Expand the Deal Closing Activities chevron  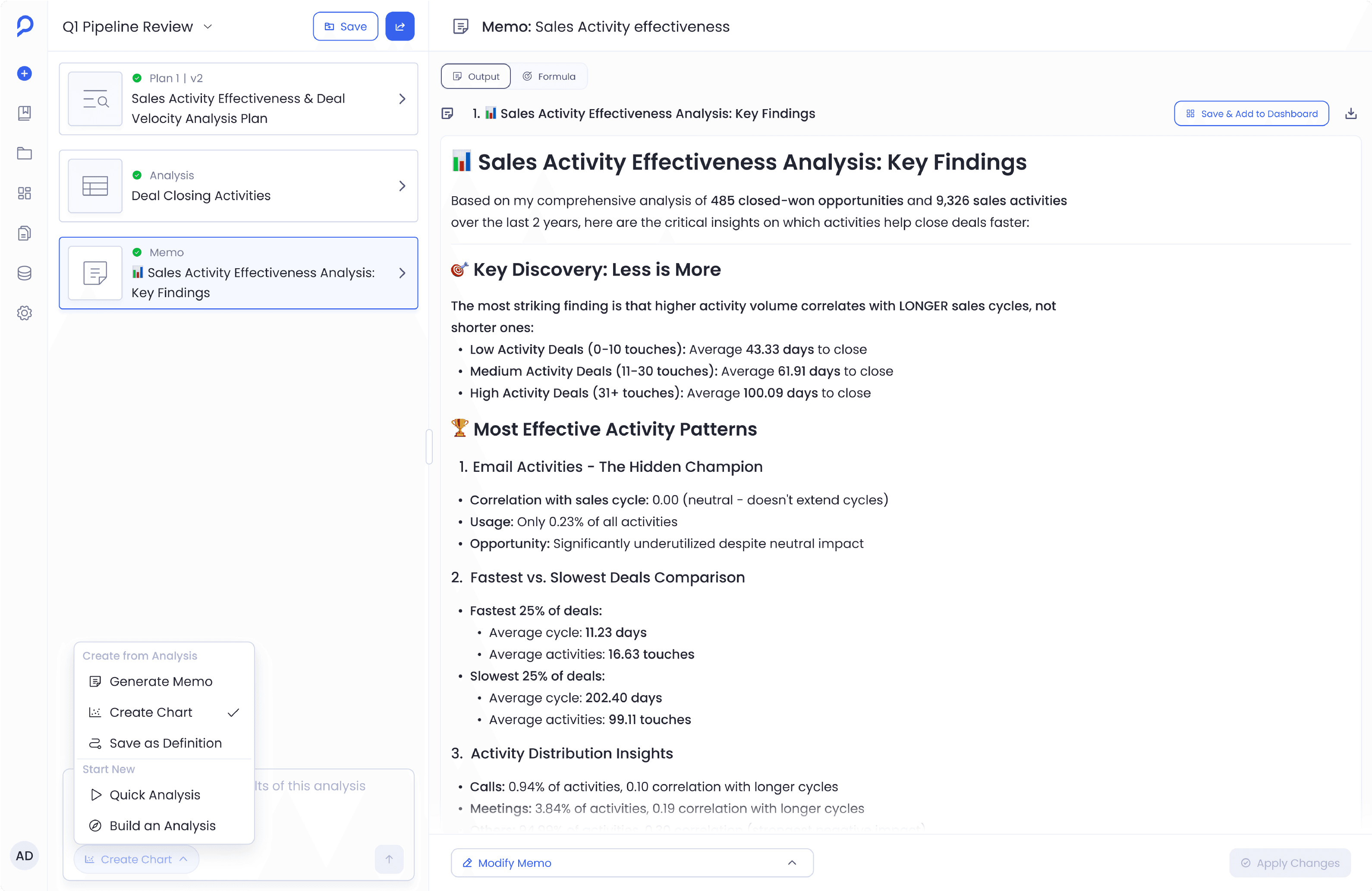coord(403,185)
